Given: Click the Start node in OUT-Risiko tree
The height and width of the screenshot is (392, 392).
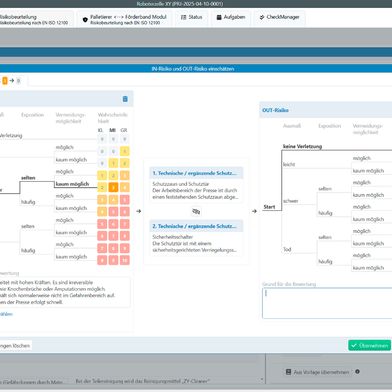Looking at the screenshot, I should [269, 207].
